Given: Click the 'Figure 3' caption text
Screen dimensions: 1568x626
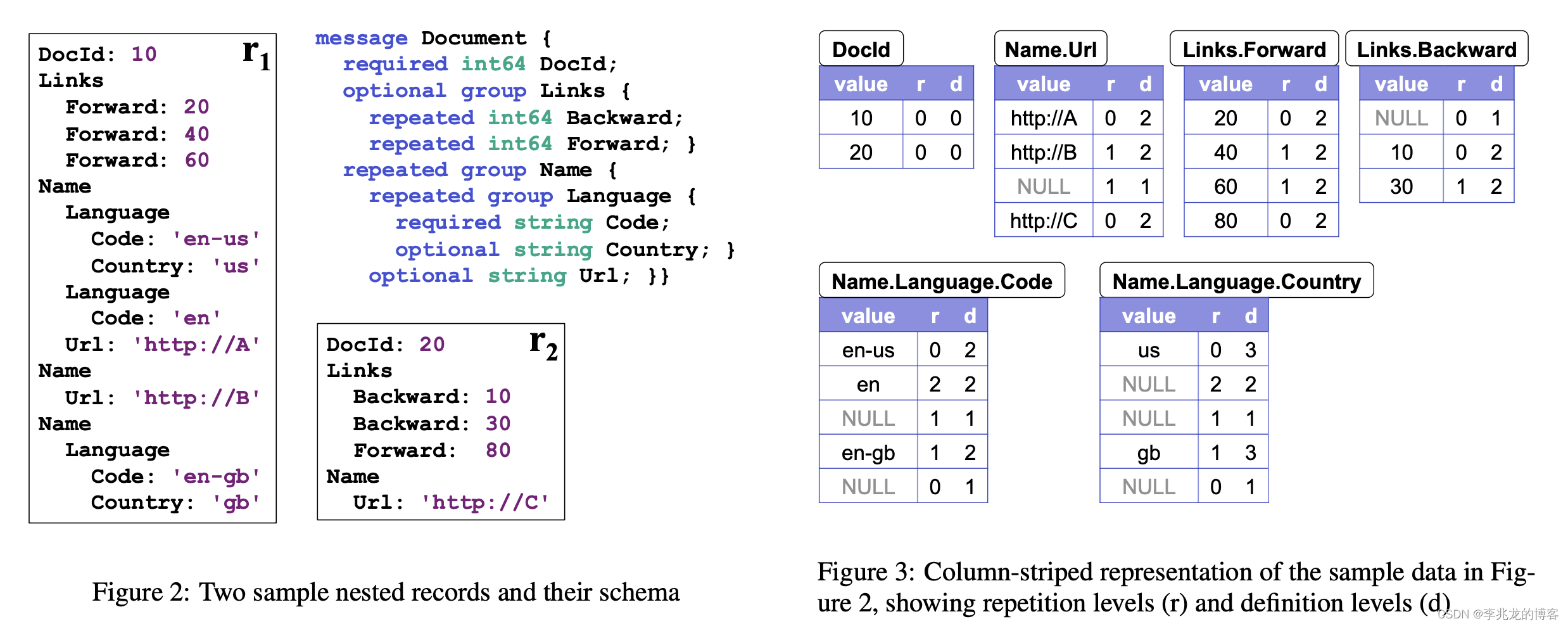Looking at the screenshot, I should (1176, 587).
